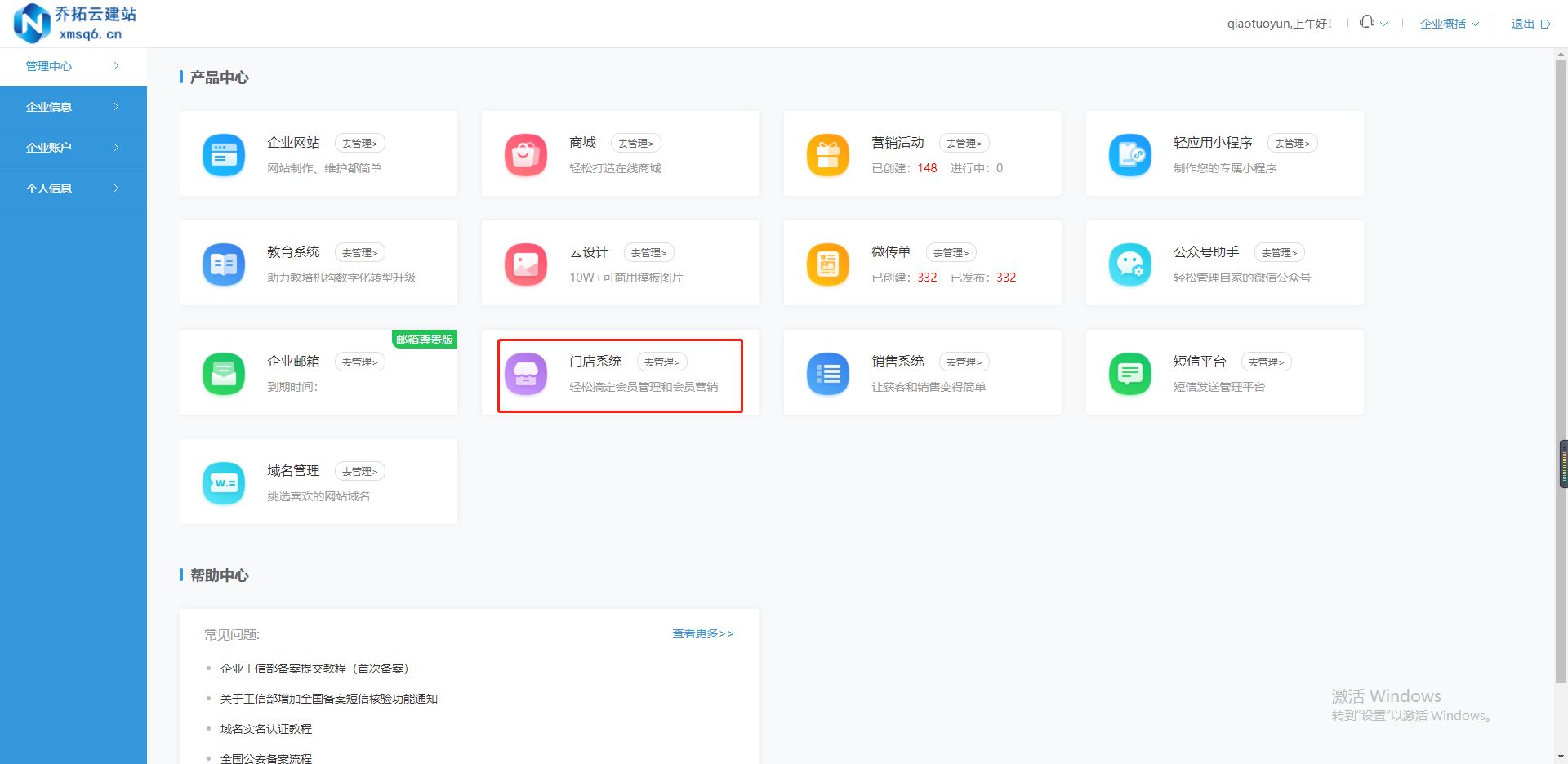Image resolution: width=1568 pixels, height=764 pixels.
Task: Click the 乔拓云建站 logo
Action: [x=73, y=23]
